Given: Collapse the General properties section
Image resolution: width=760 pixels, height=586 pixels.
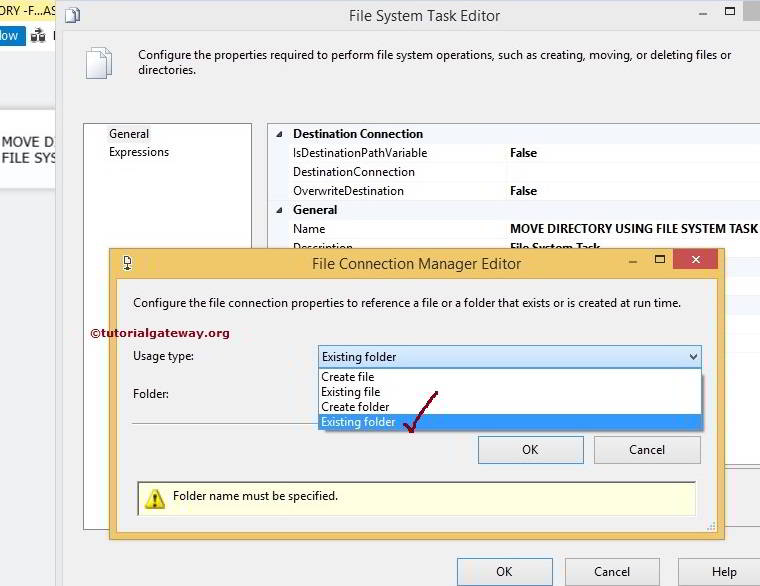Looking at the screenshot, I should (x=280, y=210).
